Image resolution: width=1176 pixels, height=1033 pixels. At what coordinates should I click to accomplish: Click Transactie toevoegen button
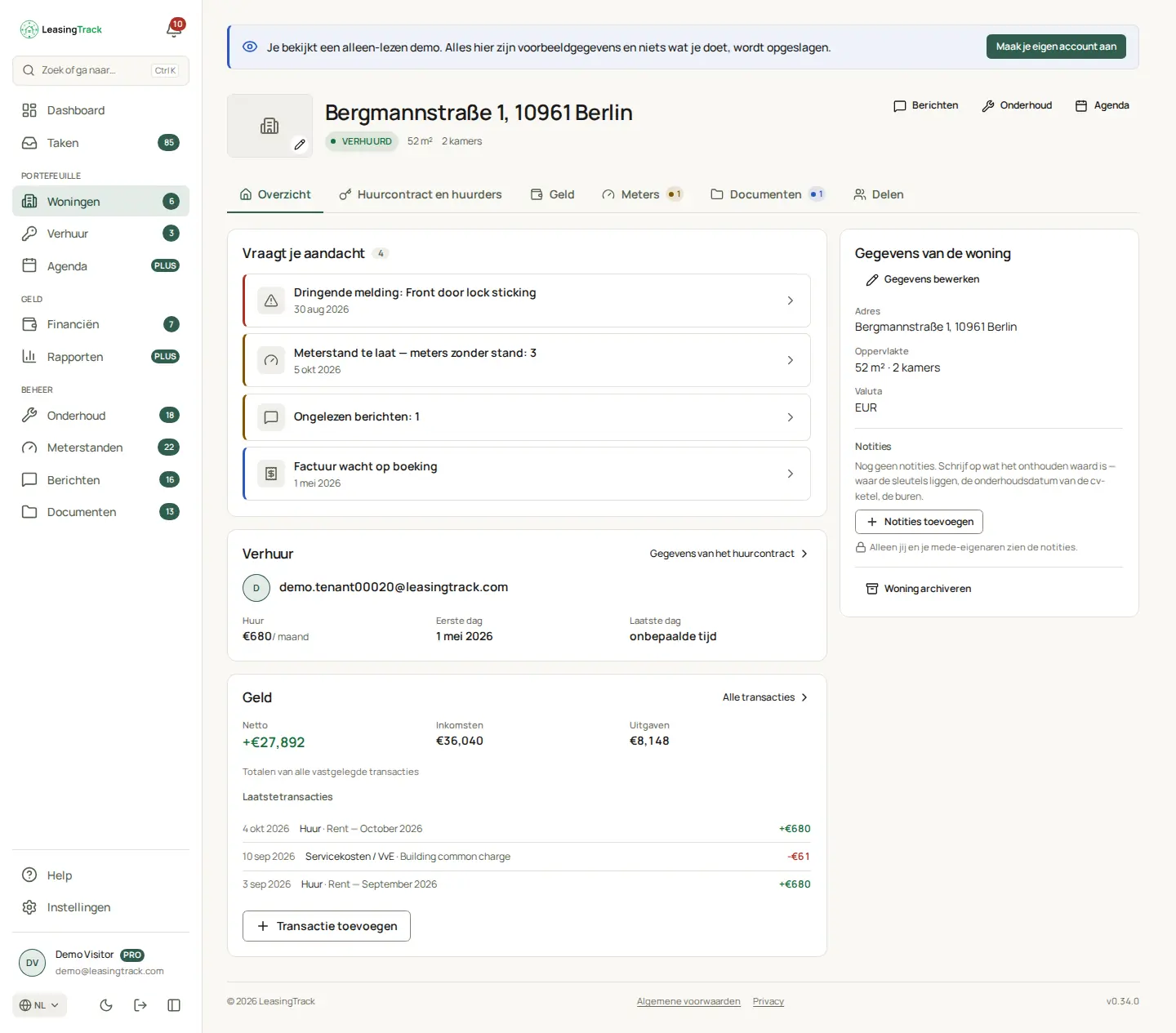327,926
